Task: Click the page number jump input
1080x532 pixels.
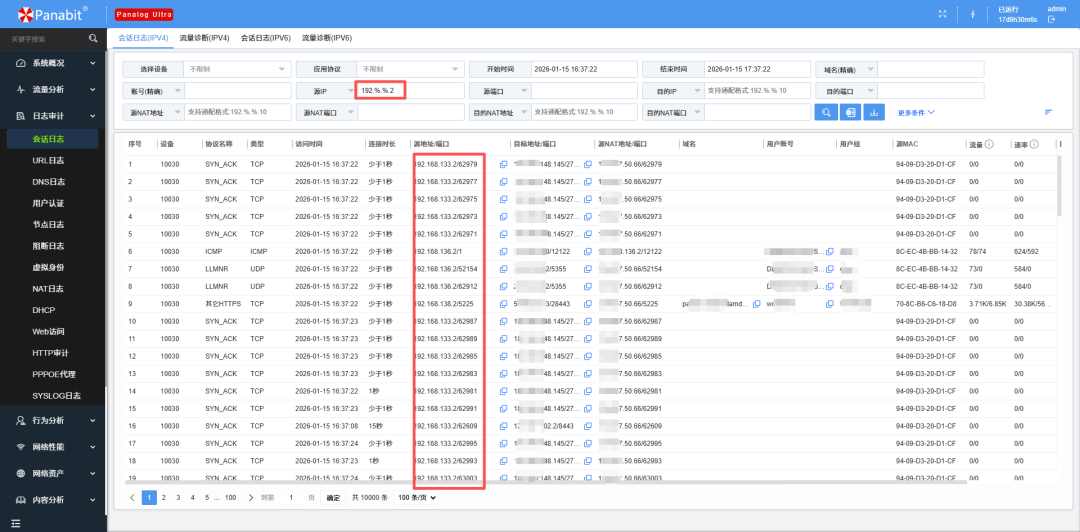Action: click(291, 498)
